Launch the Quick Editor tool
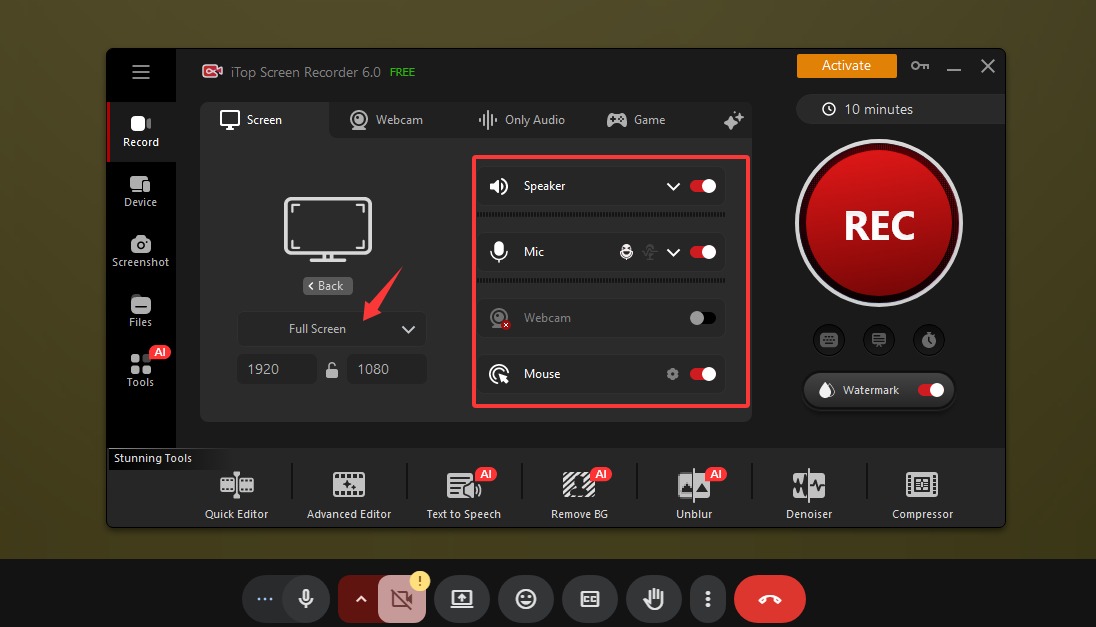1096x627 pixels. pyautogui.click(x=237, y=495)
